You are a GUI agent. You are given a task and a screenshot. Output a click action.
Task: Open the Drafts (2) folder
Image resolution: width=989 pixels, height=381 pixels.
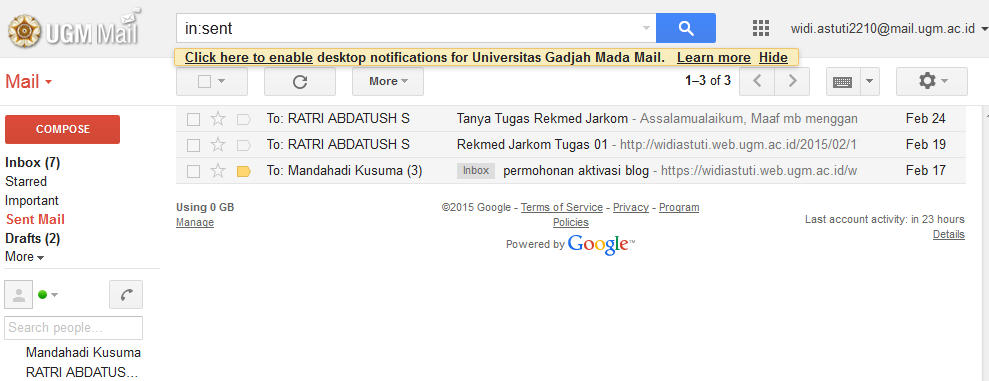33,238
